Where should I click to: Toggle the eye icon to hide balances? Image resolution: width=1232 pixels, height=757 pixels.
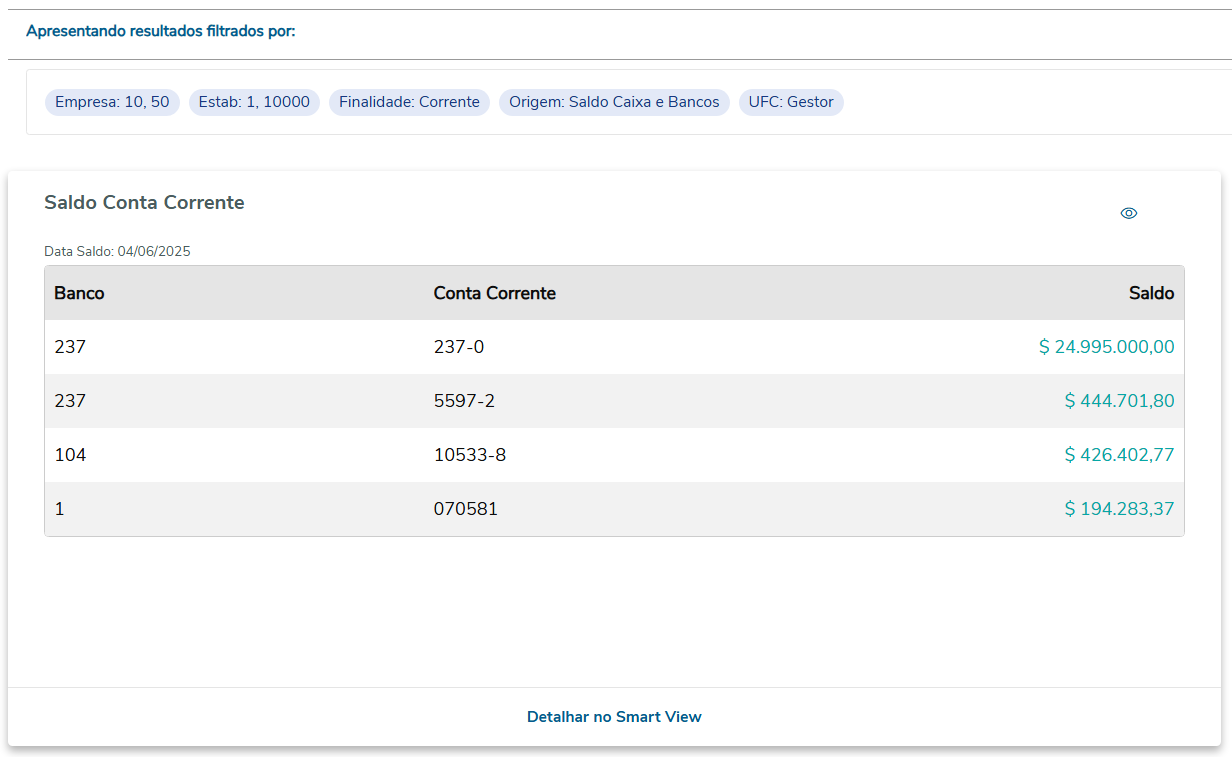click(1129, 213)
